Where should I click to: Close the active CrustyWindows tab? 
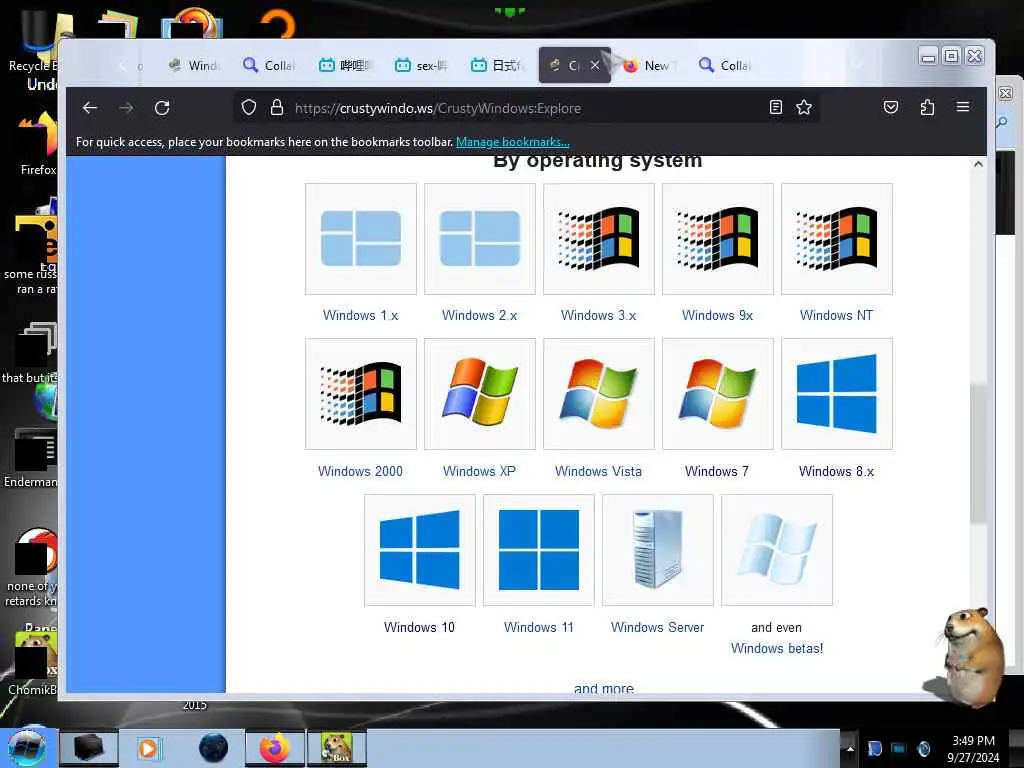(595, 65)
